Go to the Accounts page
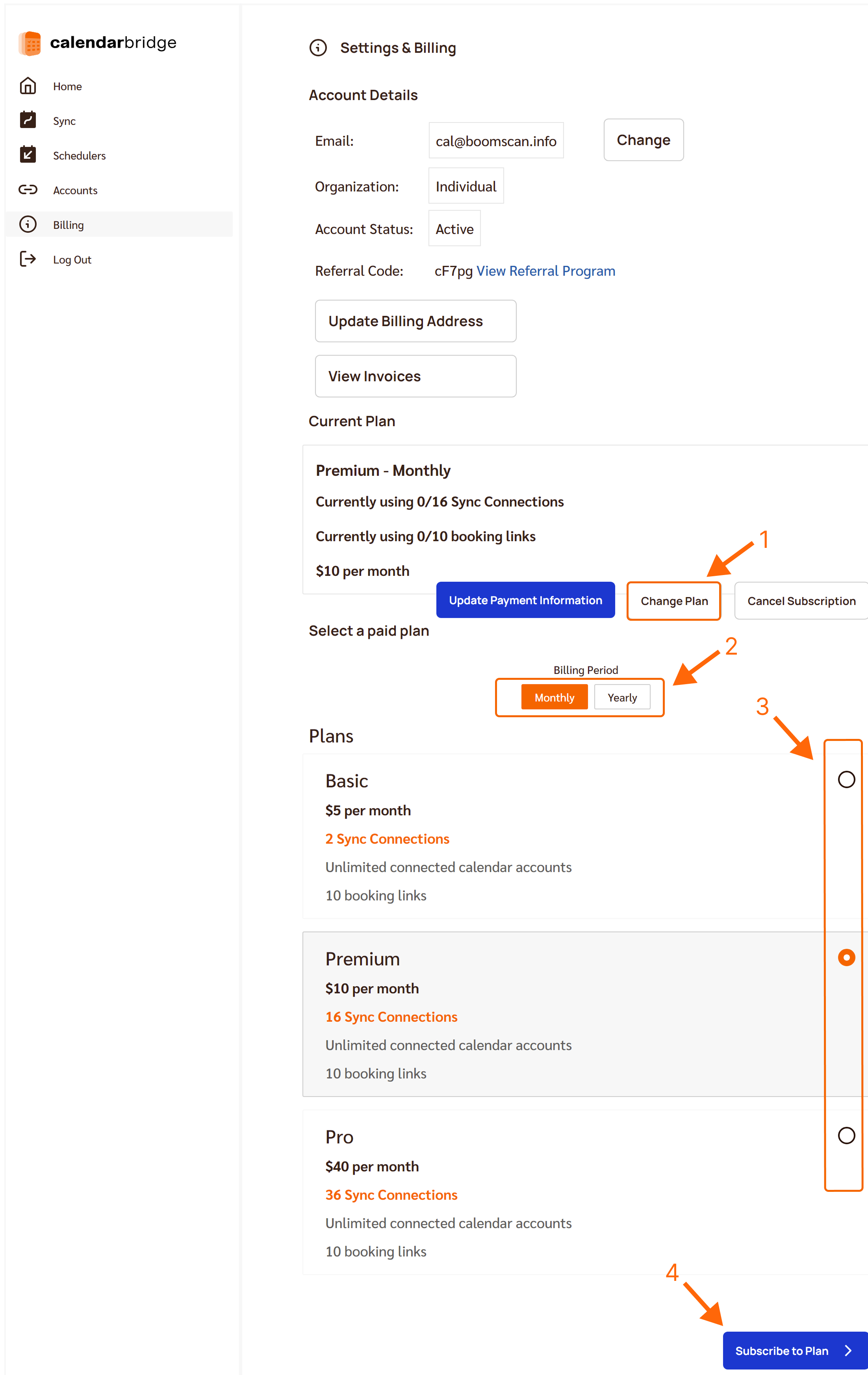Screen dimensions: 868x1375 119,190
